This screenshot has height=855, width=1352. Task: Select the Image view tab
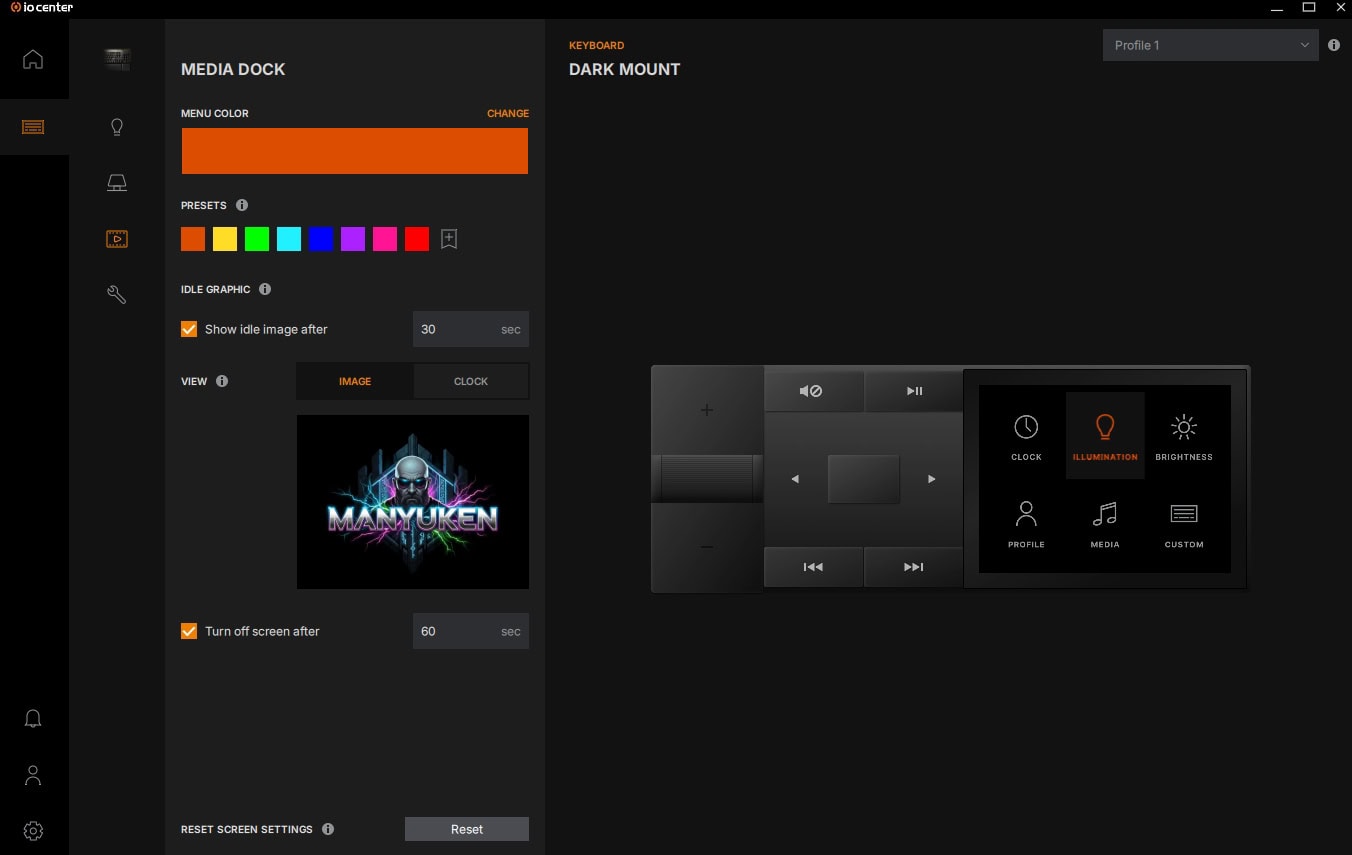point(355,381)
